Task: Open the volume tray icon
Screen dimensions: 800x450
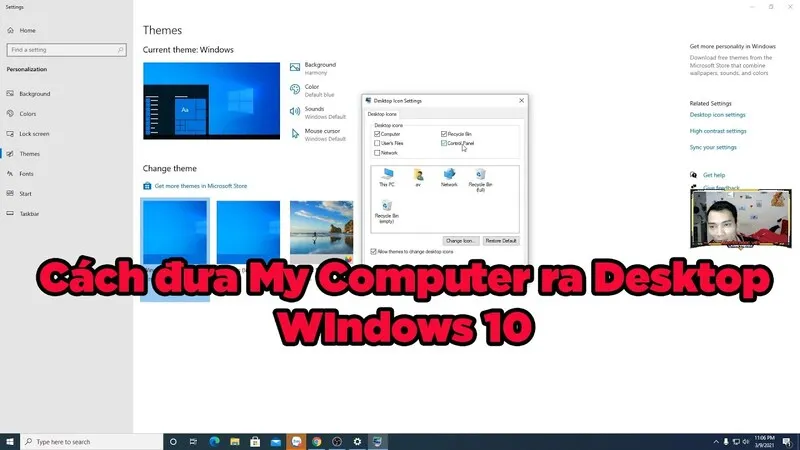Action: click(x=746, y=442)
